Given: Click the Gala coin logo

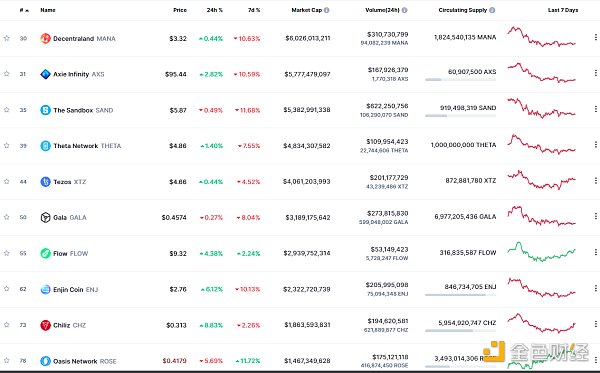Looking at the screenshot, I should pos(46,217).
